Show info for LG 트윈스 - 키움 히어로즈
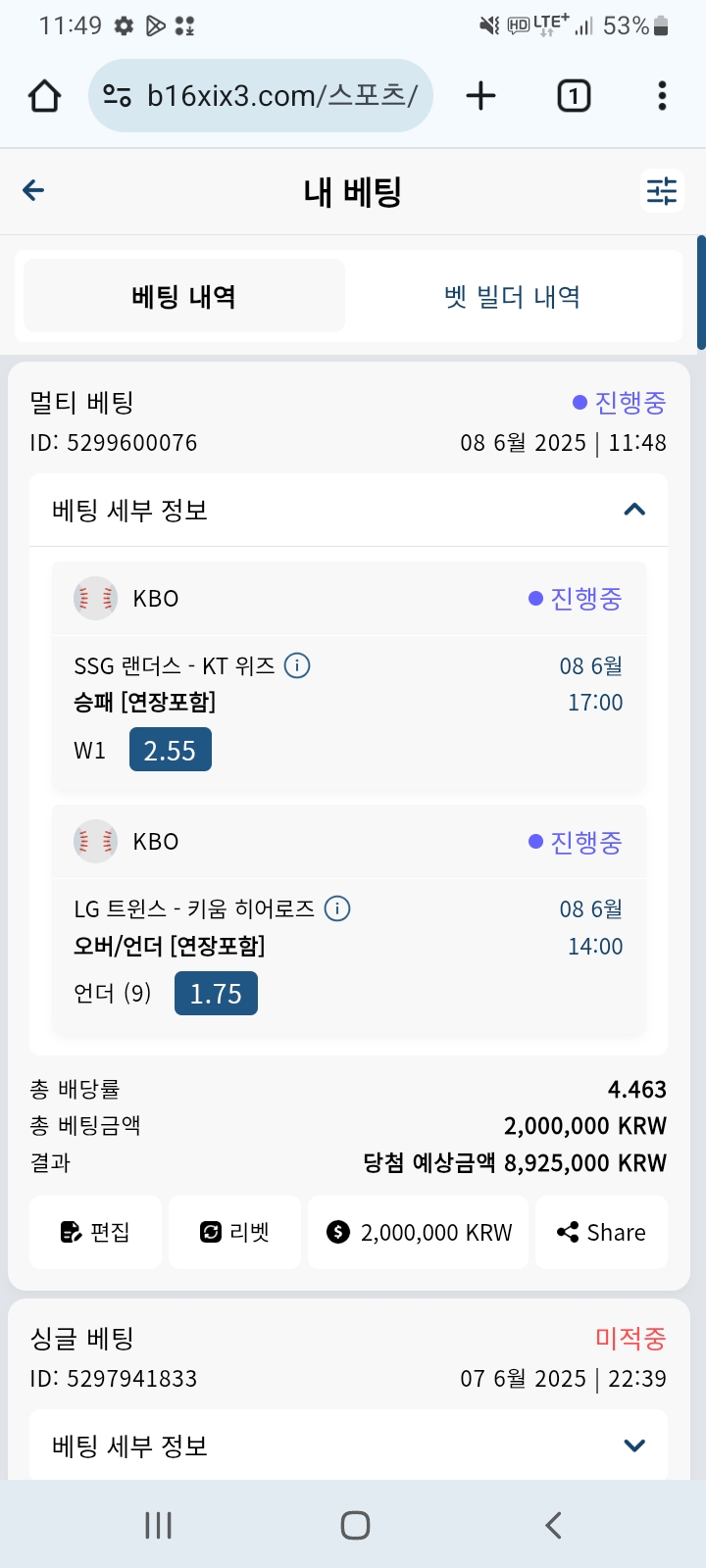The image size is (706, 1568). coord(337,909)
